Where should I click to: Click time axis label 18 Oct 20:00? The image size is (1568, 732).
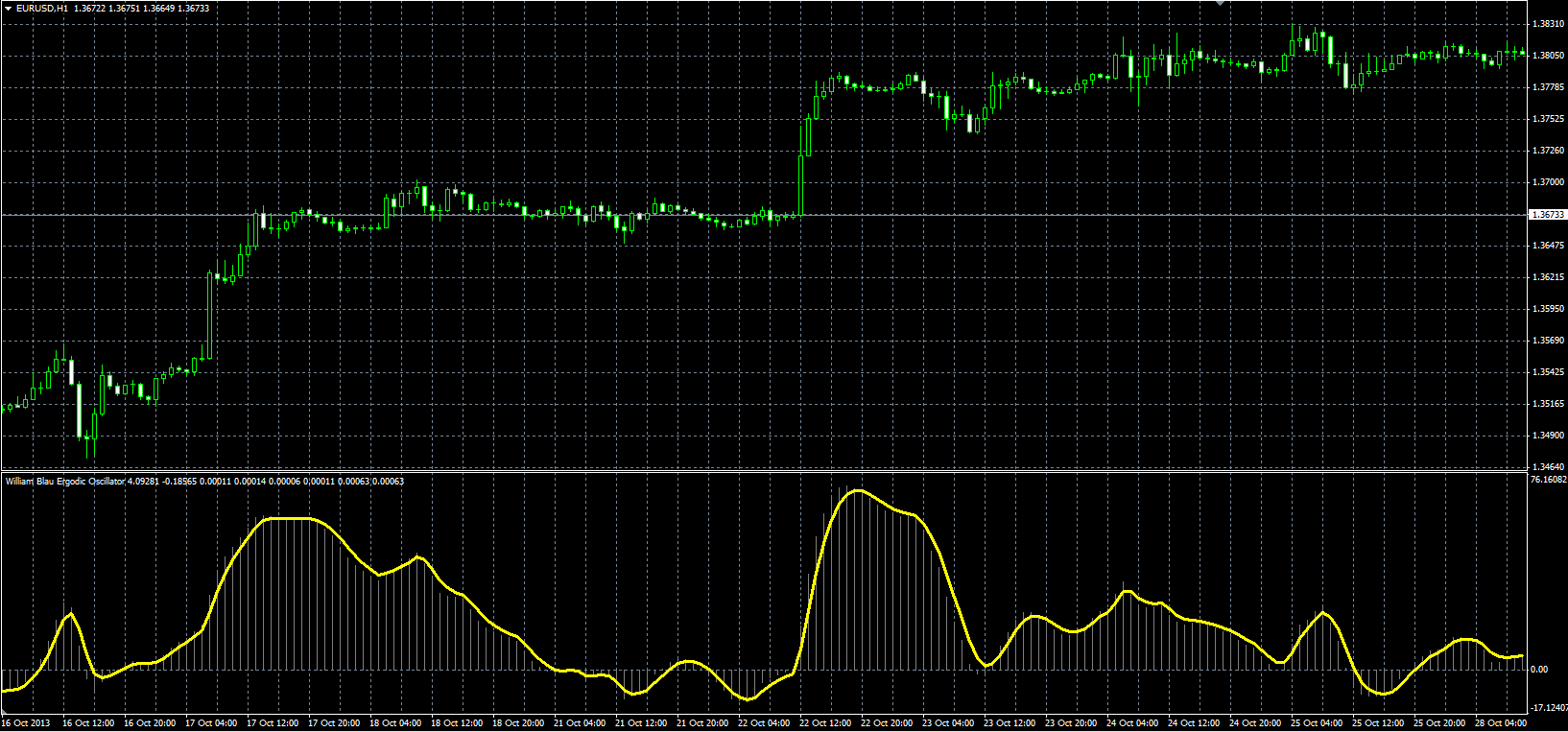[x=518, y=723]
